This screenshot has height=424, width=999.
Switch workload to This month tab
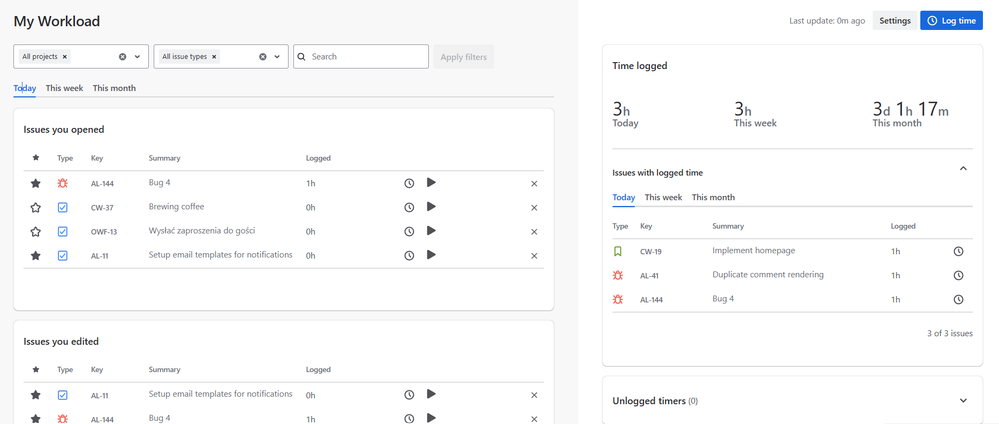[x=114, y=88]
